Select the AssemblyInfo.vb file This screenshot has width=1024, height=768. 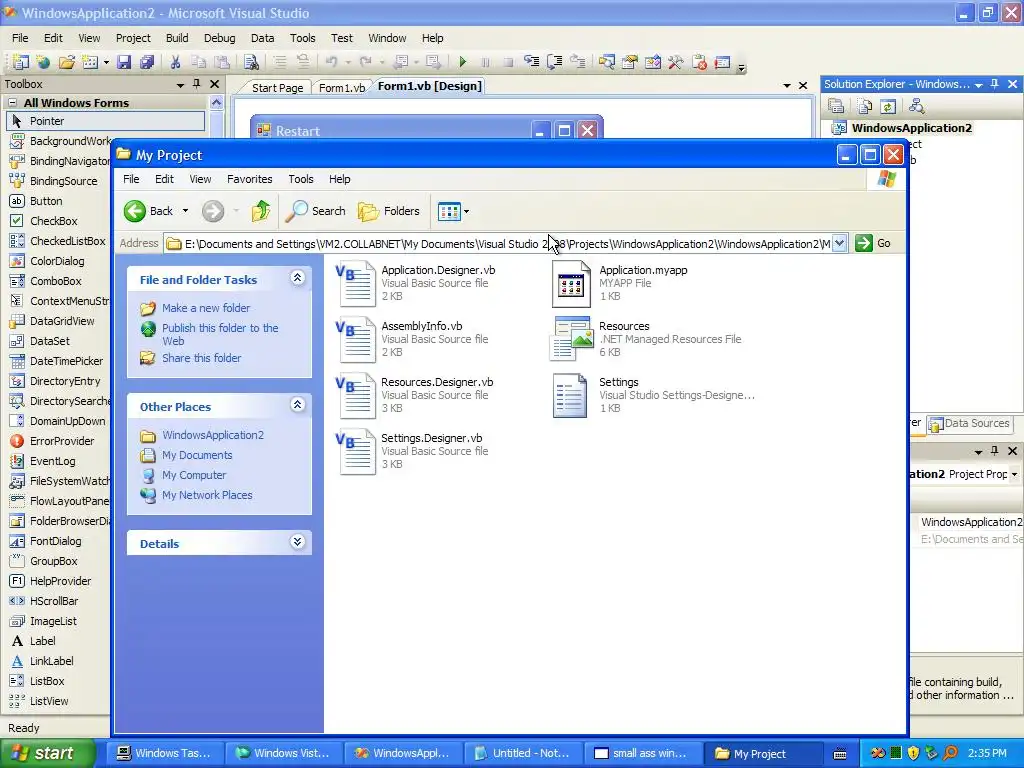pos(413,339)
